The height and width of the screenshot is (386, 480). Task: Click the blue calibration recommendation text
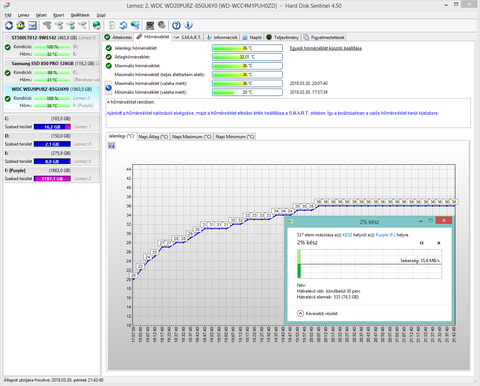click(272, 113)
